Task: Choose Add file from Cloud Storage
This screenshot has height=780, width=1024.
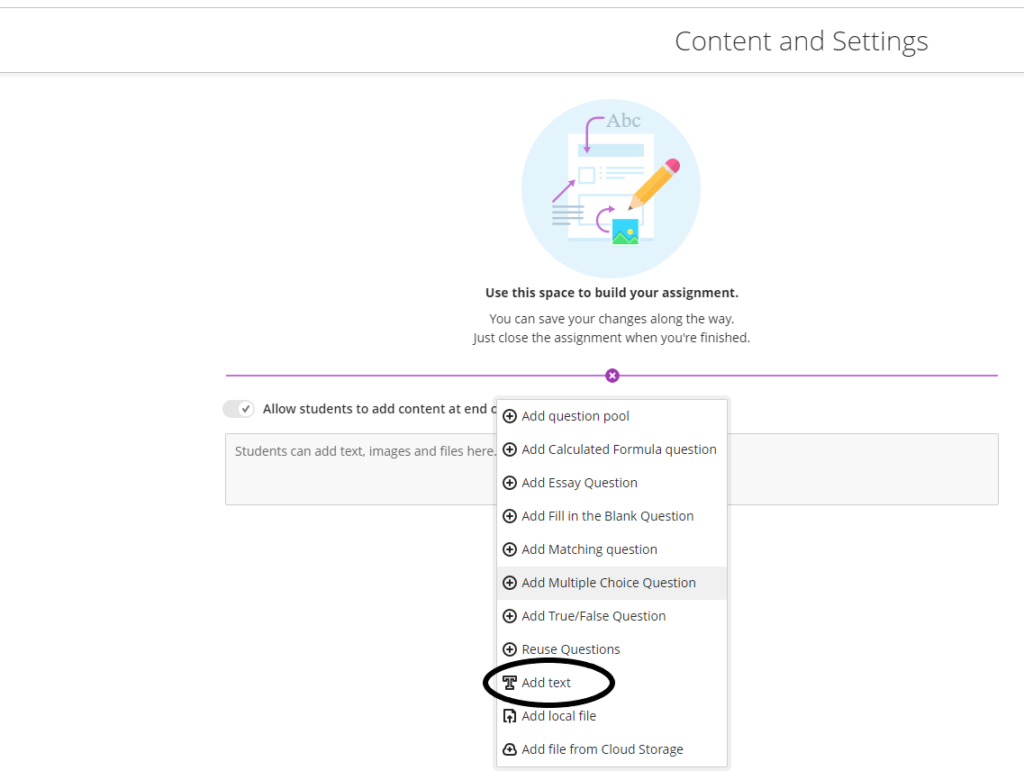Action: [602, 749]
